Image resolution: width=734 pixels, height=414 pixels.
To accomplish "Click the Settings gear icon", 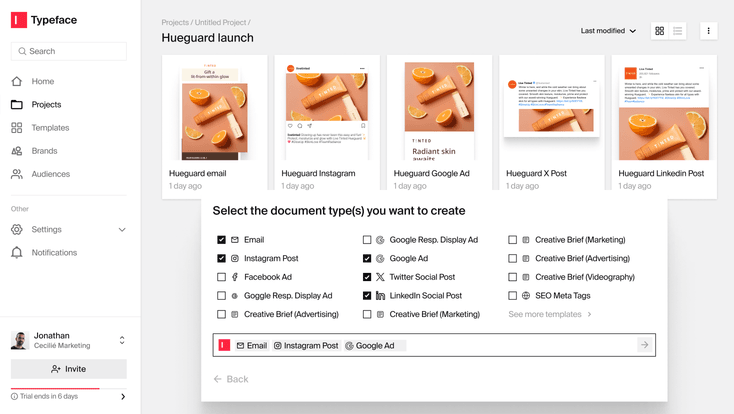I will pyautogui.click(x=17, y=229).
